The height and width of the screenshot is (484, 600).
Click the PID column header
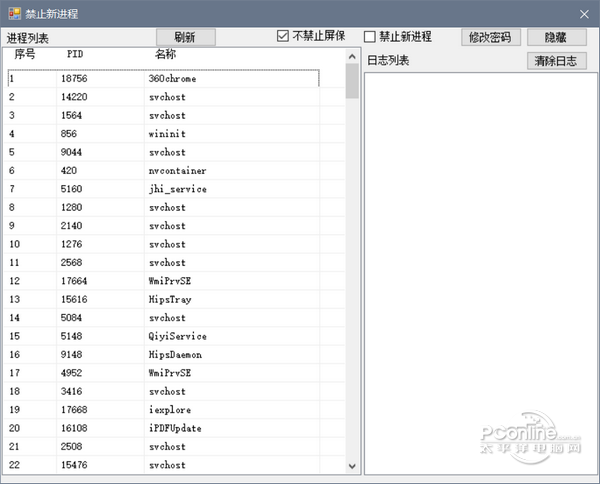75,54
